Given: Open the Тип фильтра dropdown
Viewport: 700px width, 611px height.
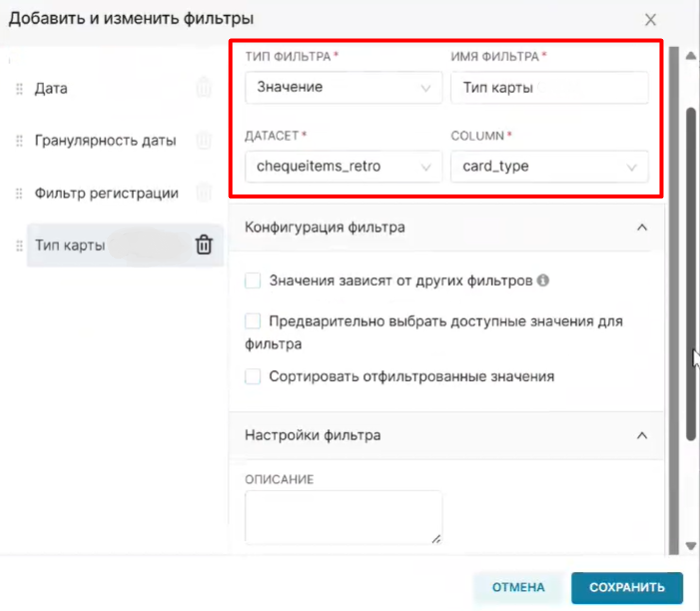Looking at the screenshot, I should [x=342, y=88].
